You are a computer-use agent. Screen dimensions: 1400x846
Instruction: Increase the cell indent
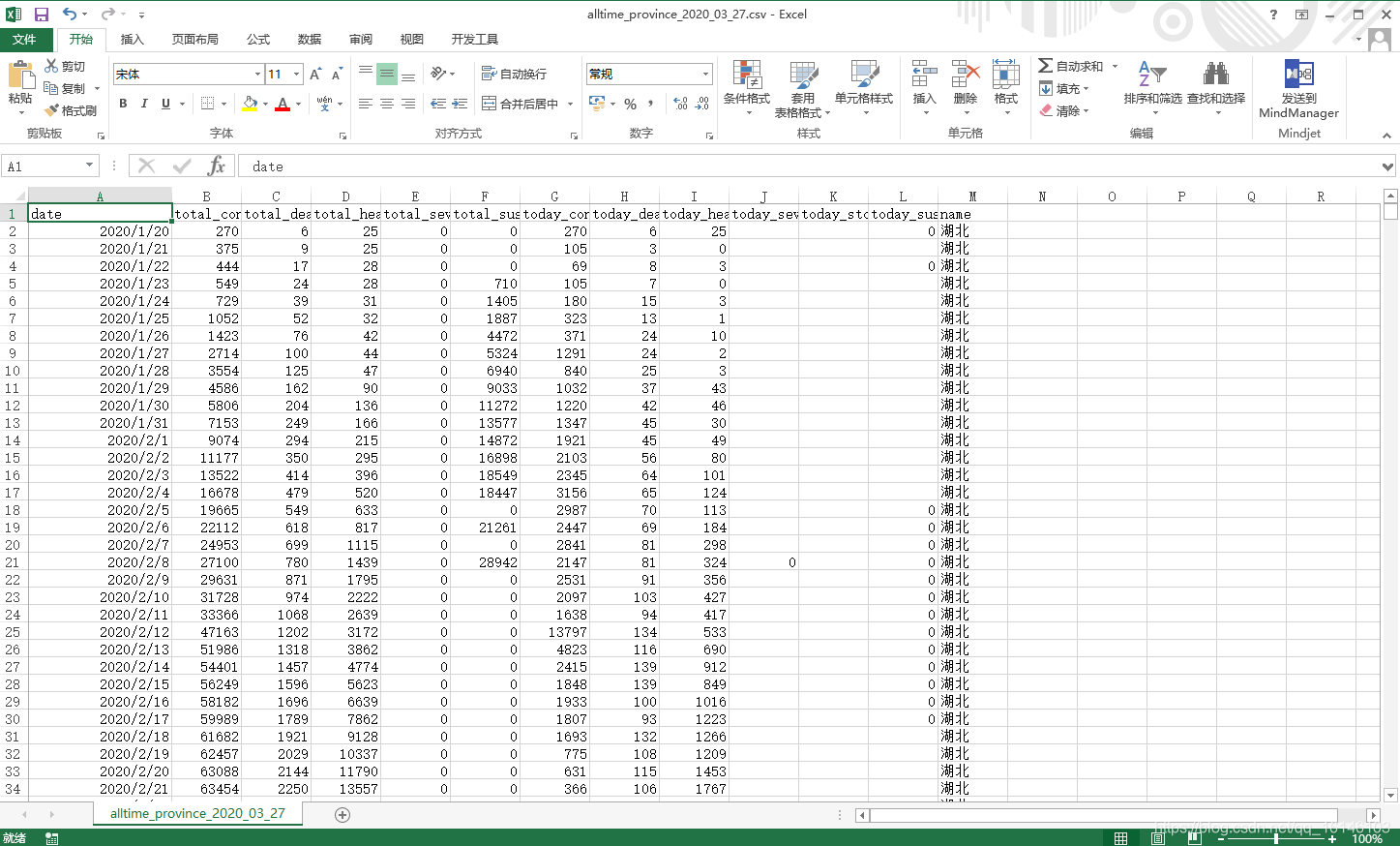click(x=460, y=104)
